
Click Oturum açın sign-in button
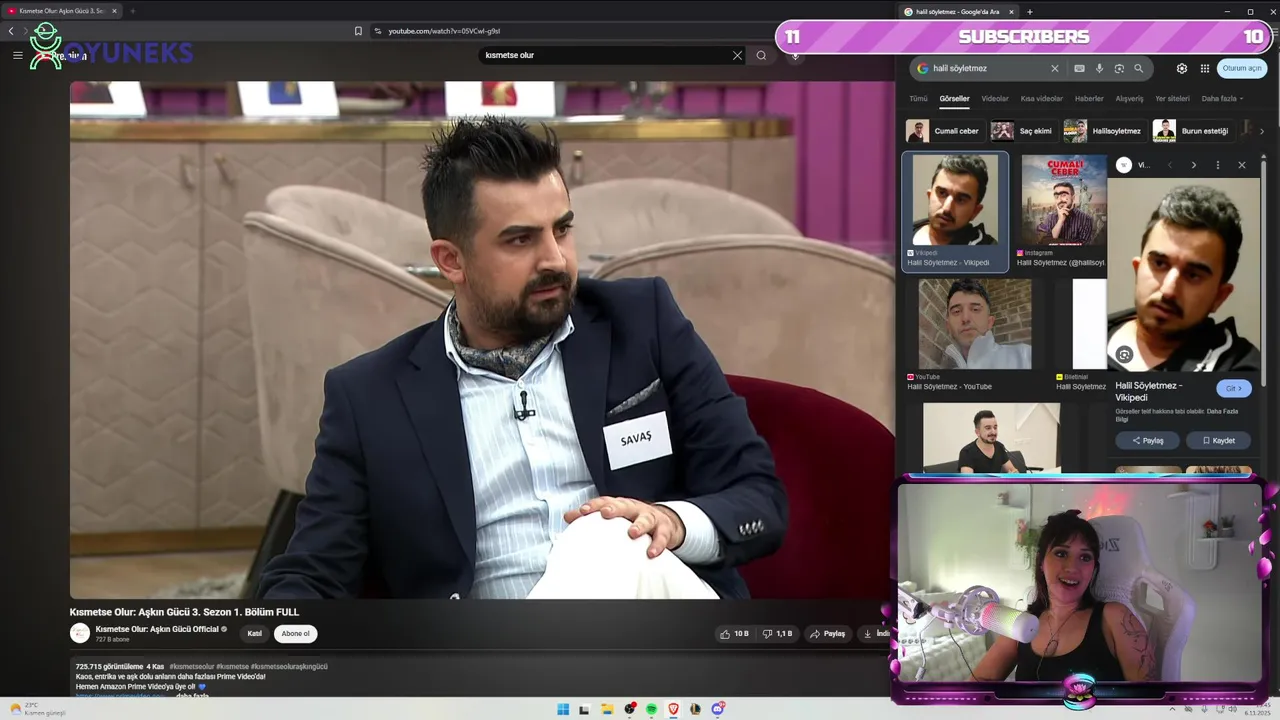tap(1242, 68)
